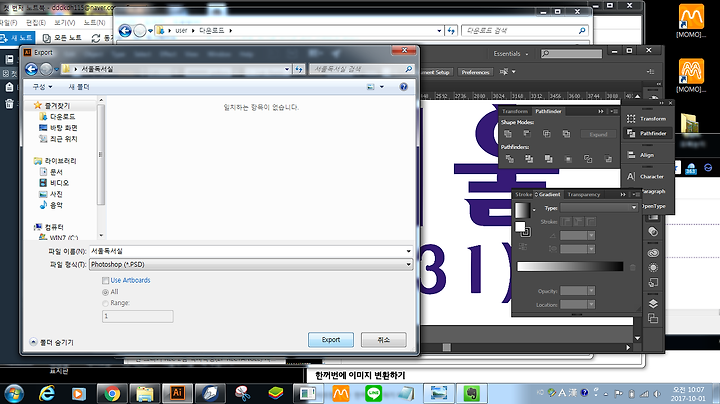This screenshot has width=720, height=404.
Task: Click the 파일 이름 file name field
Action: (251, 251)
